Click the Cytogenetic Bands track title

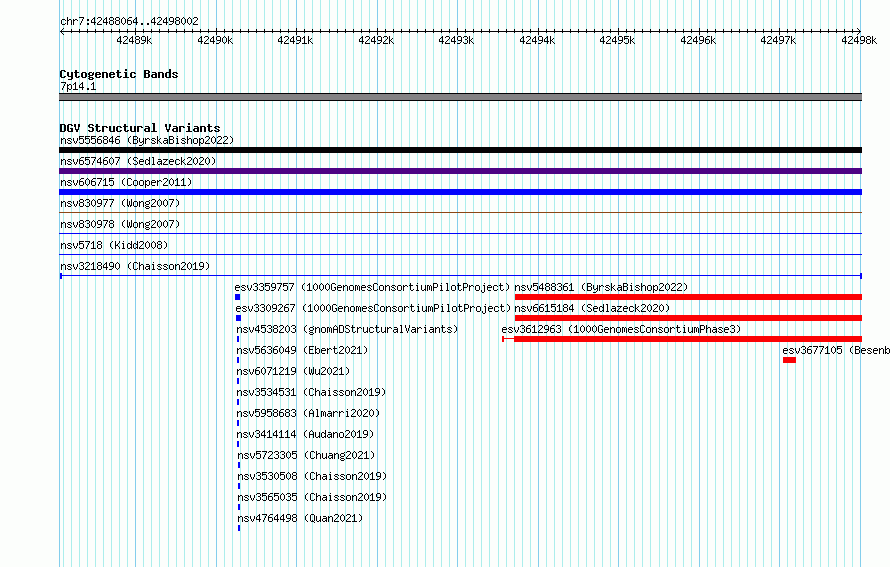(x=119, y=74)
